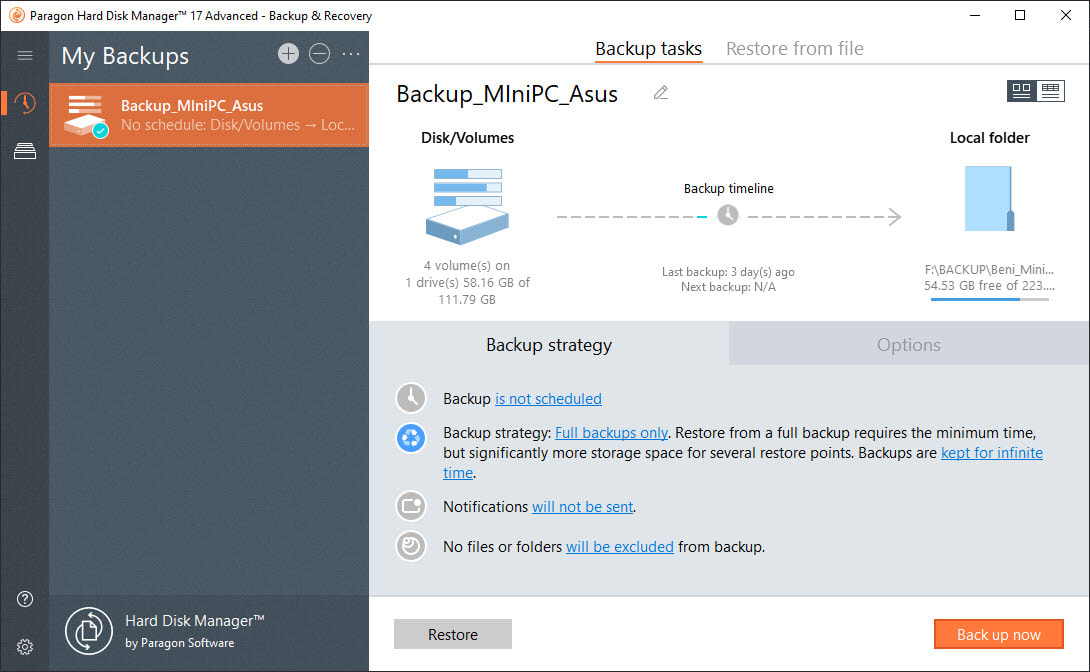Click the 'Full backups only' link

tap(612, 433)
